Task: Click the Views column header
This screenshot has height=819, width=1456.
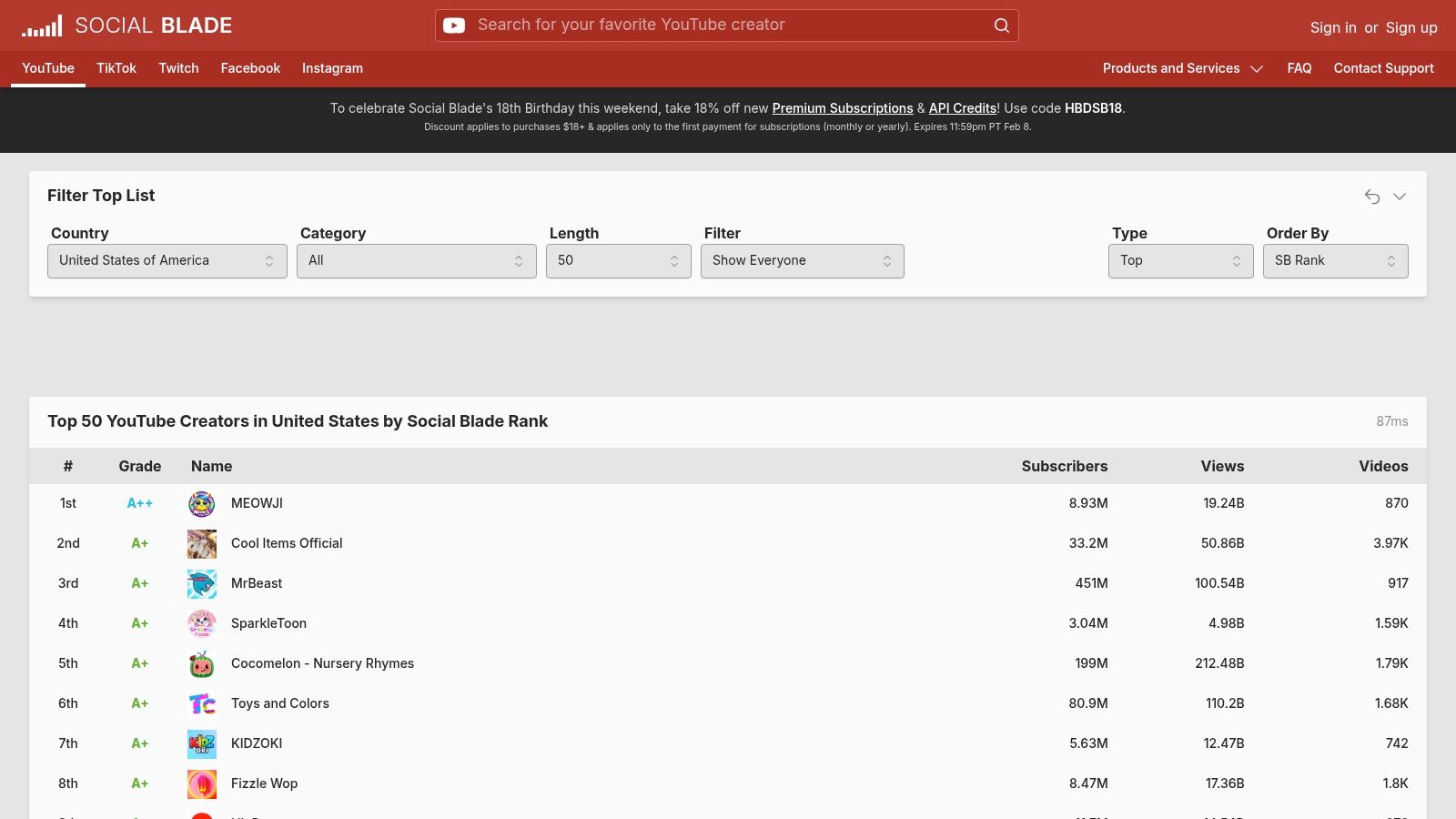Action: coord(1222,466)
